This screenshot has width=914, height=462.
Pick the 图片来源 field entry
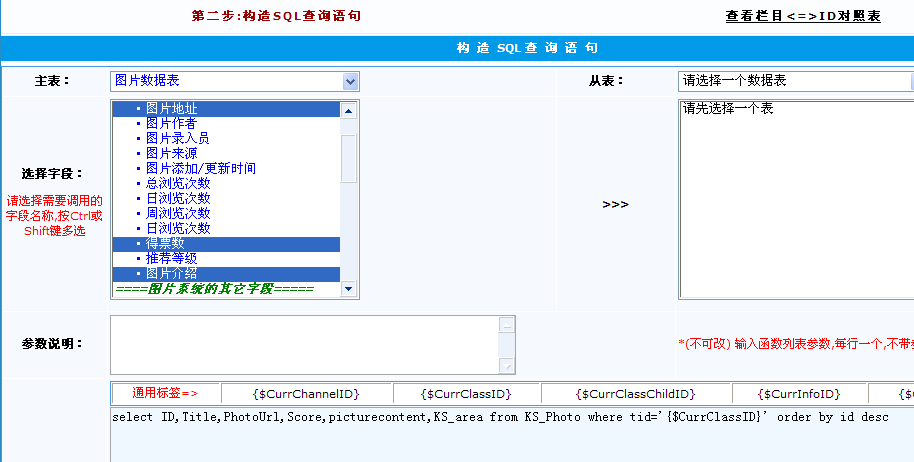[171, 153]
